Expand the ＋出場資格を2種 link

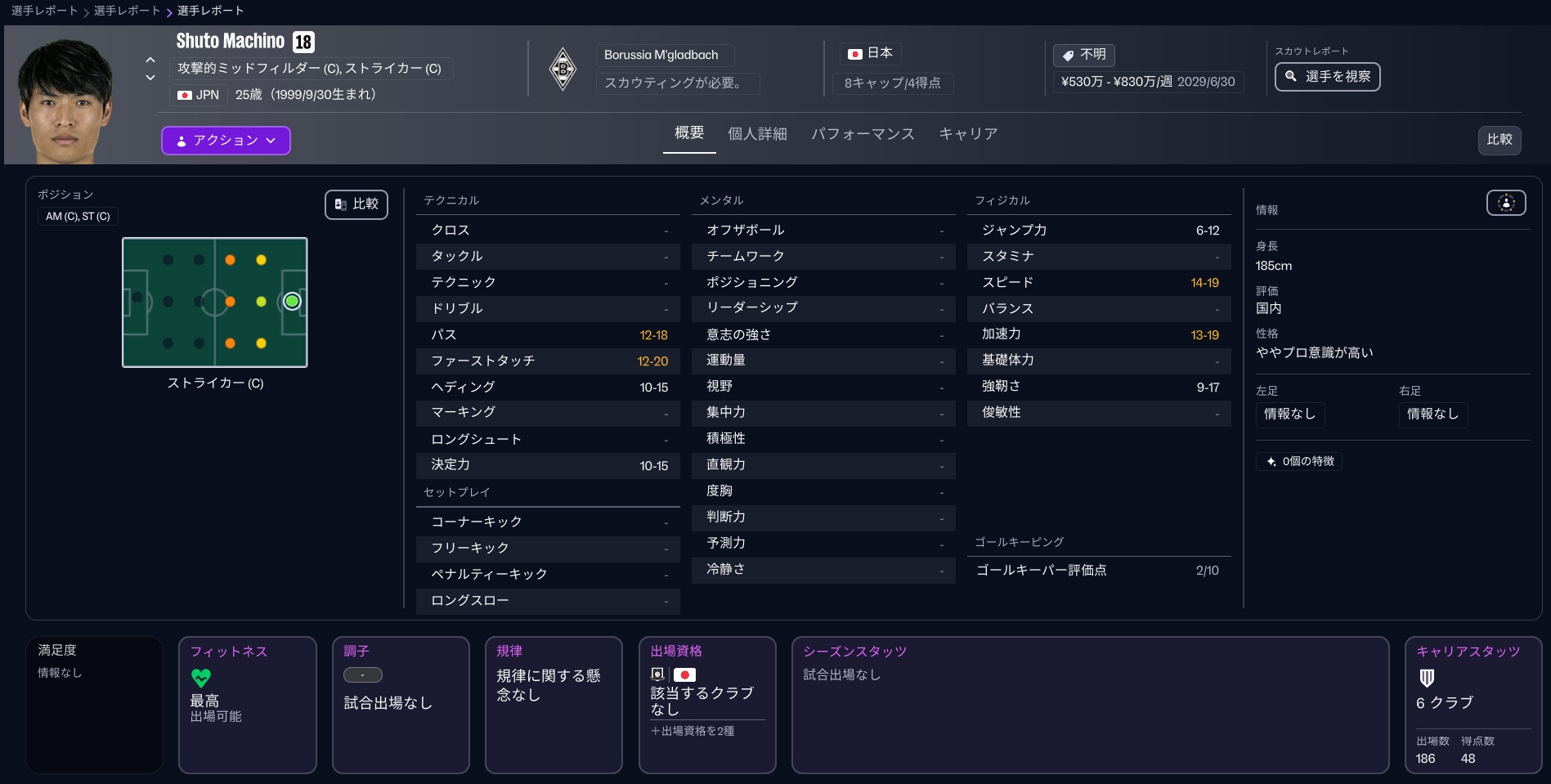click(x=693, y=731)
